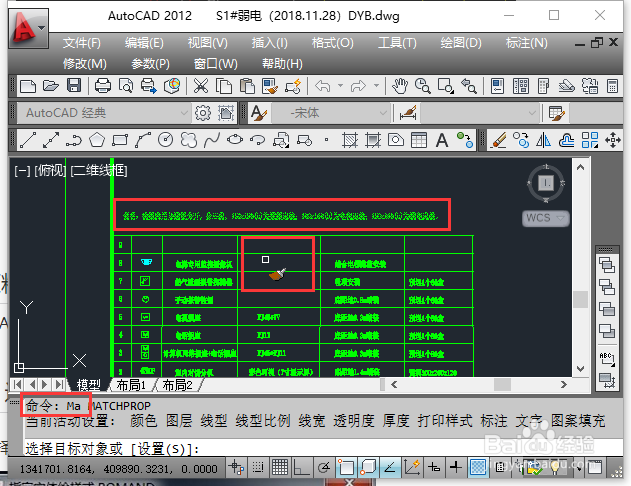
Task: Click the Bring to Front draw order icon
Action: [607, 265]
